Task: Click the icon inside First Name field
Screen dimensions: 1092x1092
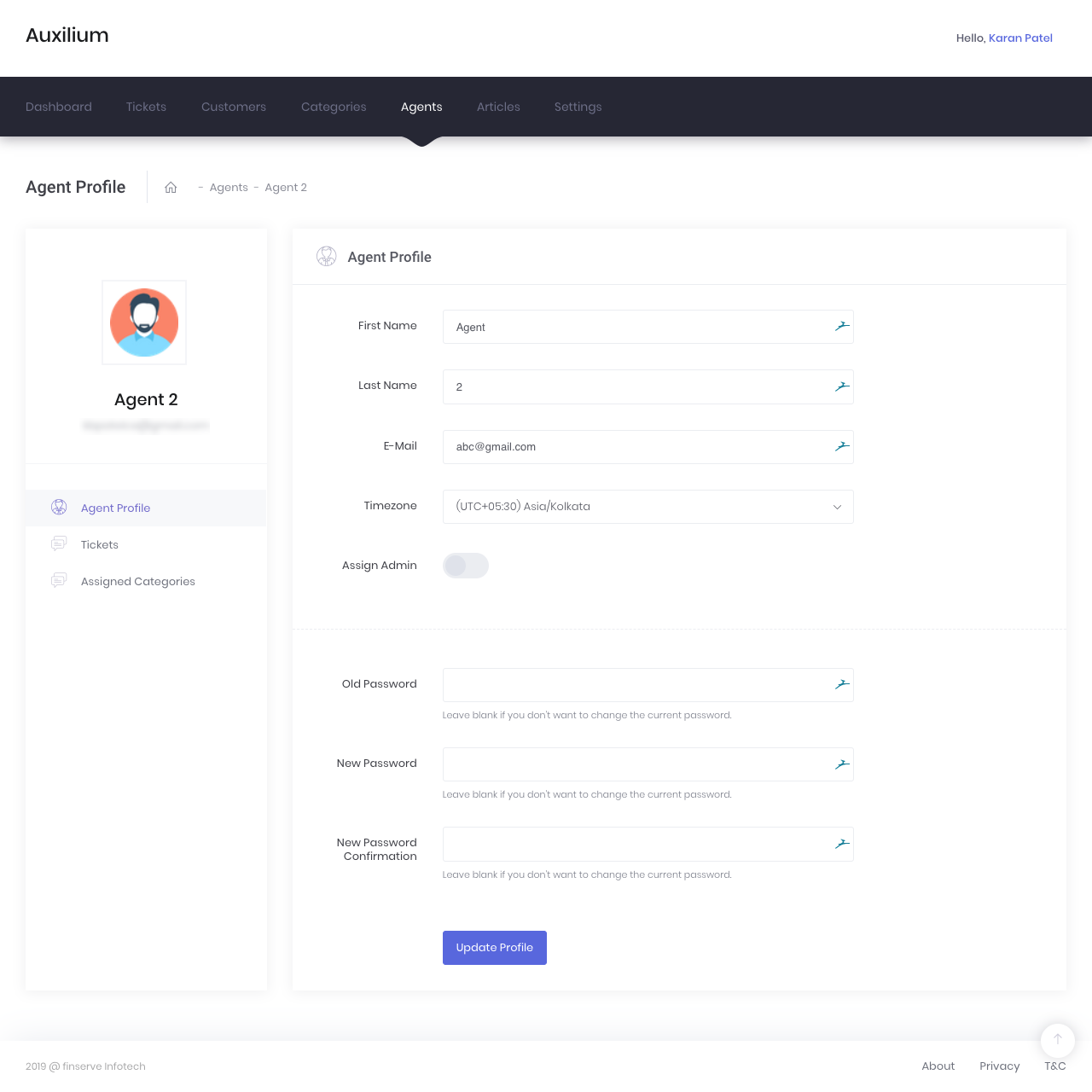Action: coord(842,327)
